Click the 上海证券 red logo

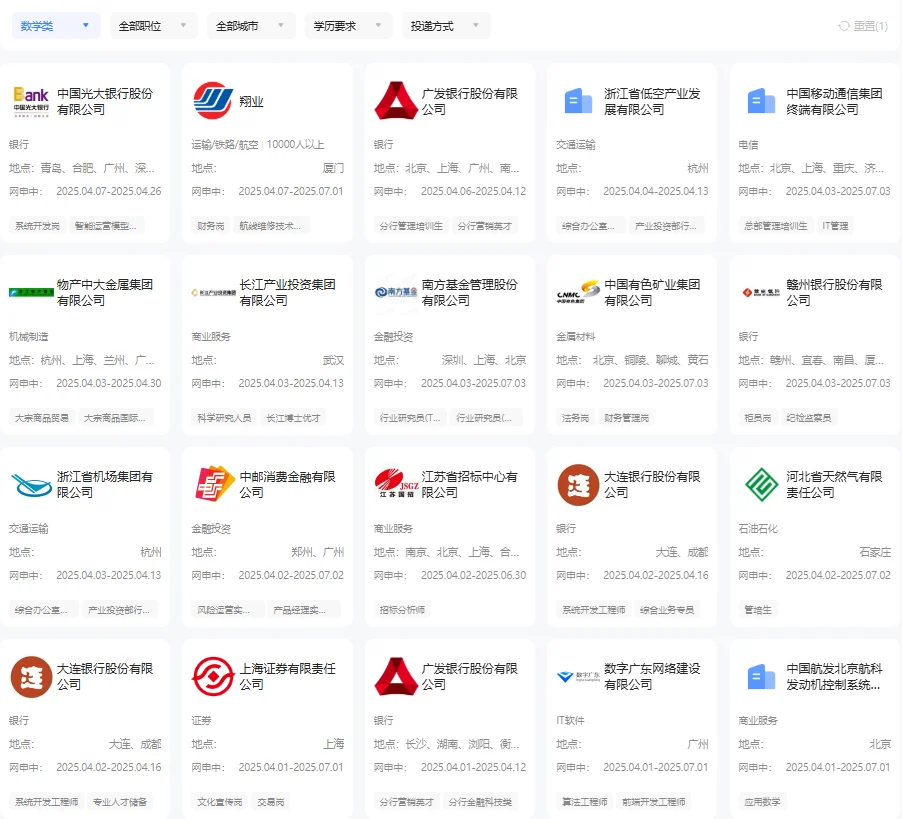point(213,676)
